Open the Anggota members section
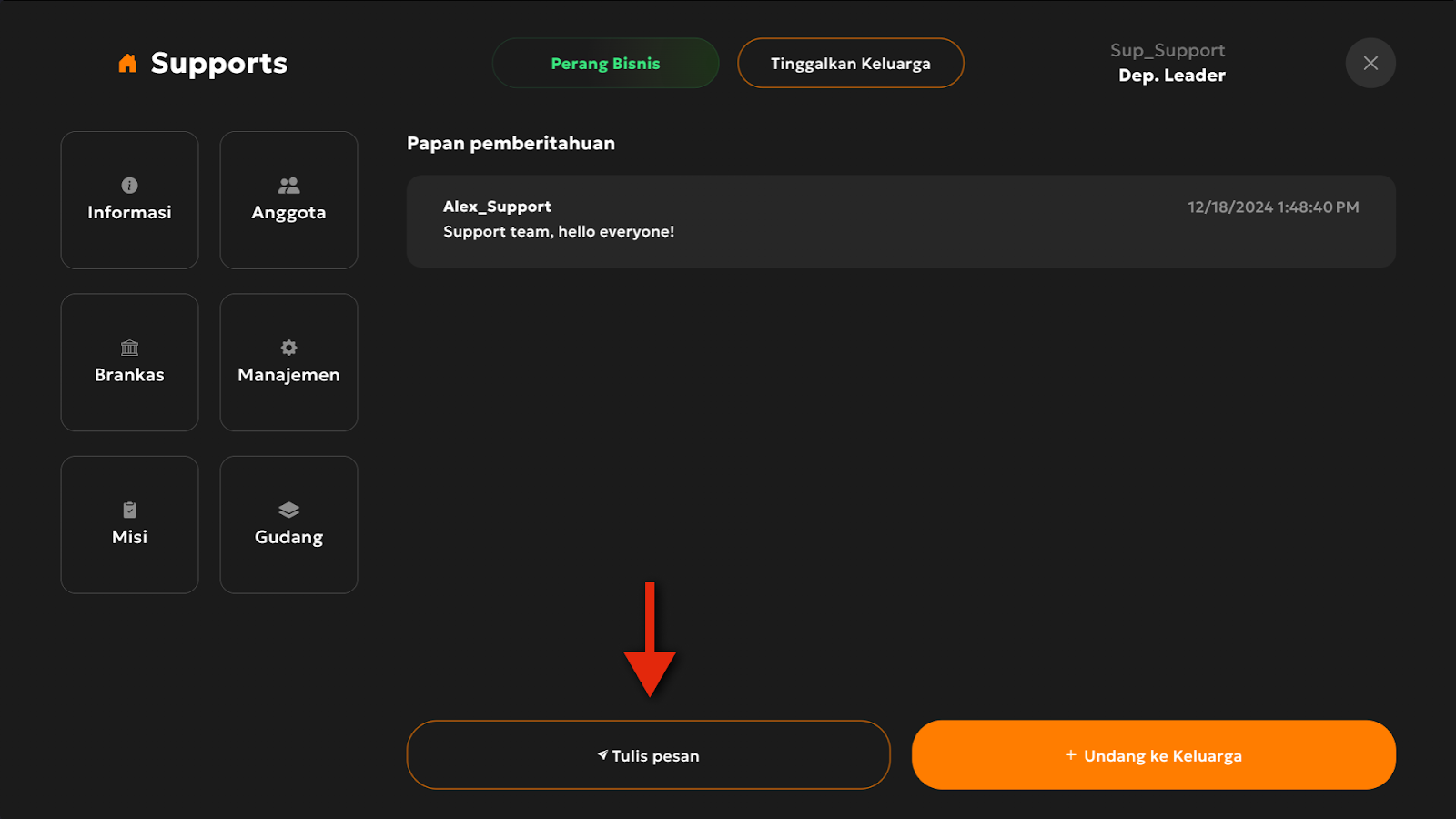The width and height of the screenshot is (1456, 819). click(x=288, y=200)
